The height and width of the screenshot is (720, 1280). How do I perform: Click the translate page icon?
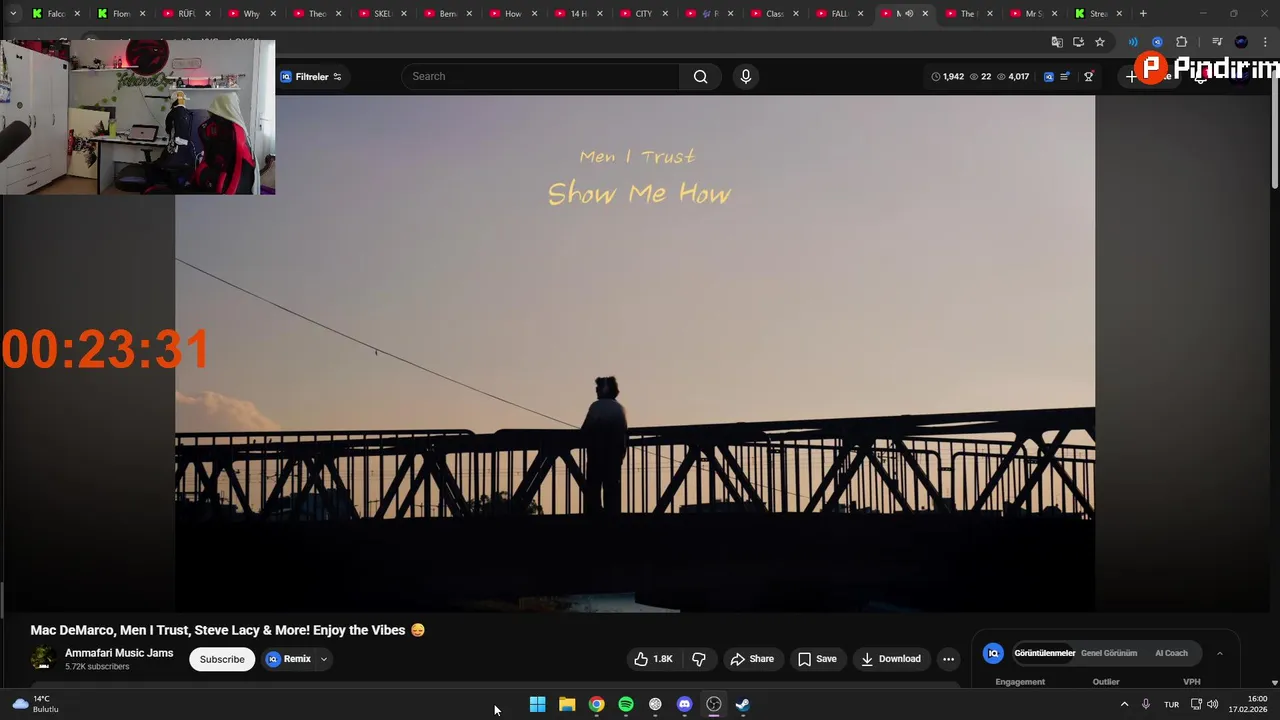(x=1057, y=42)
